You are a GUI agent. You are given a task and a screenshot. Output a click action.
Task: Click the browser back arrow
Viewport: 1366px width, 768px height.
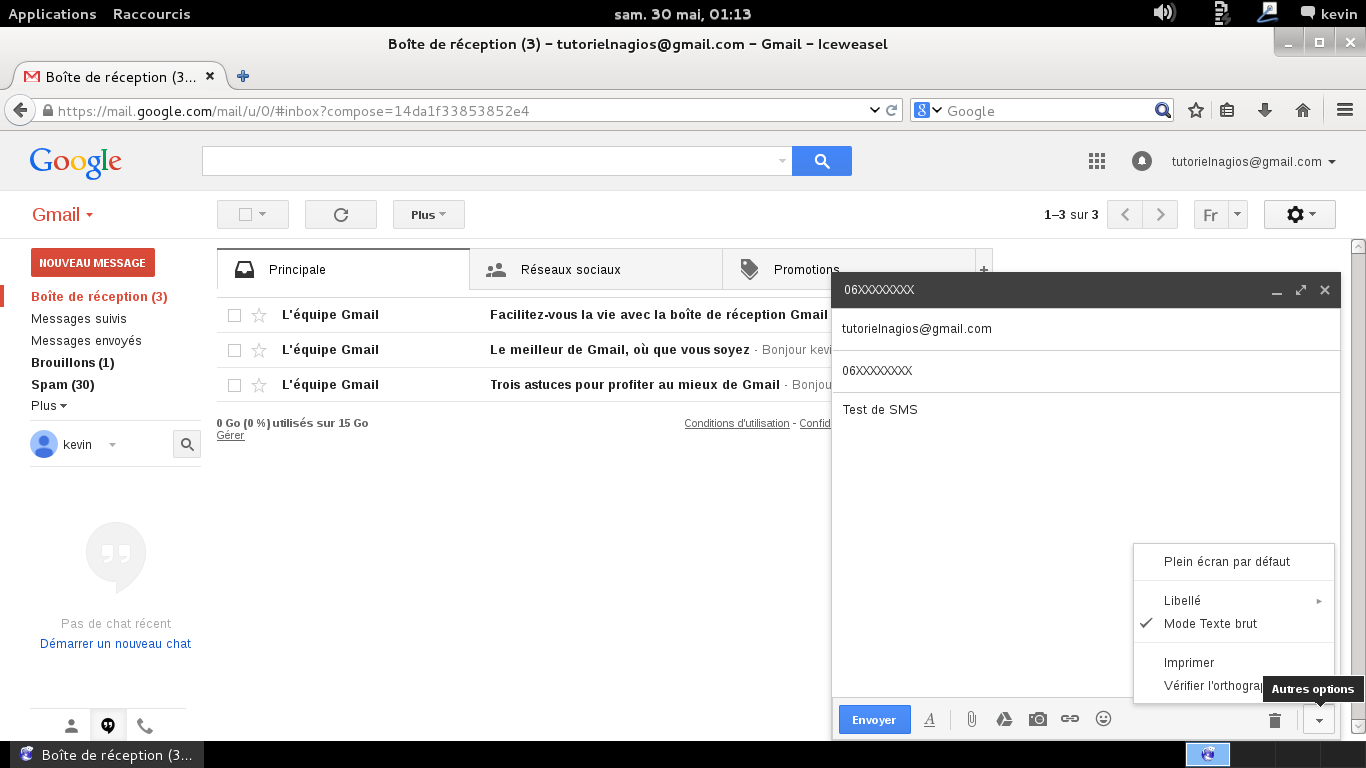click(19, 110)
